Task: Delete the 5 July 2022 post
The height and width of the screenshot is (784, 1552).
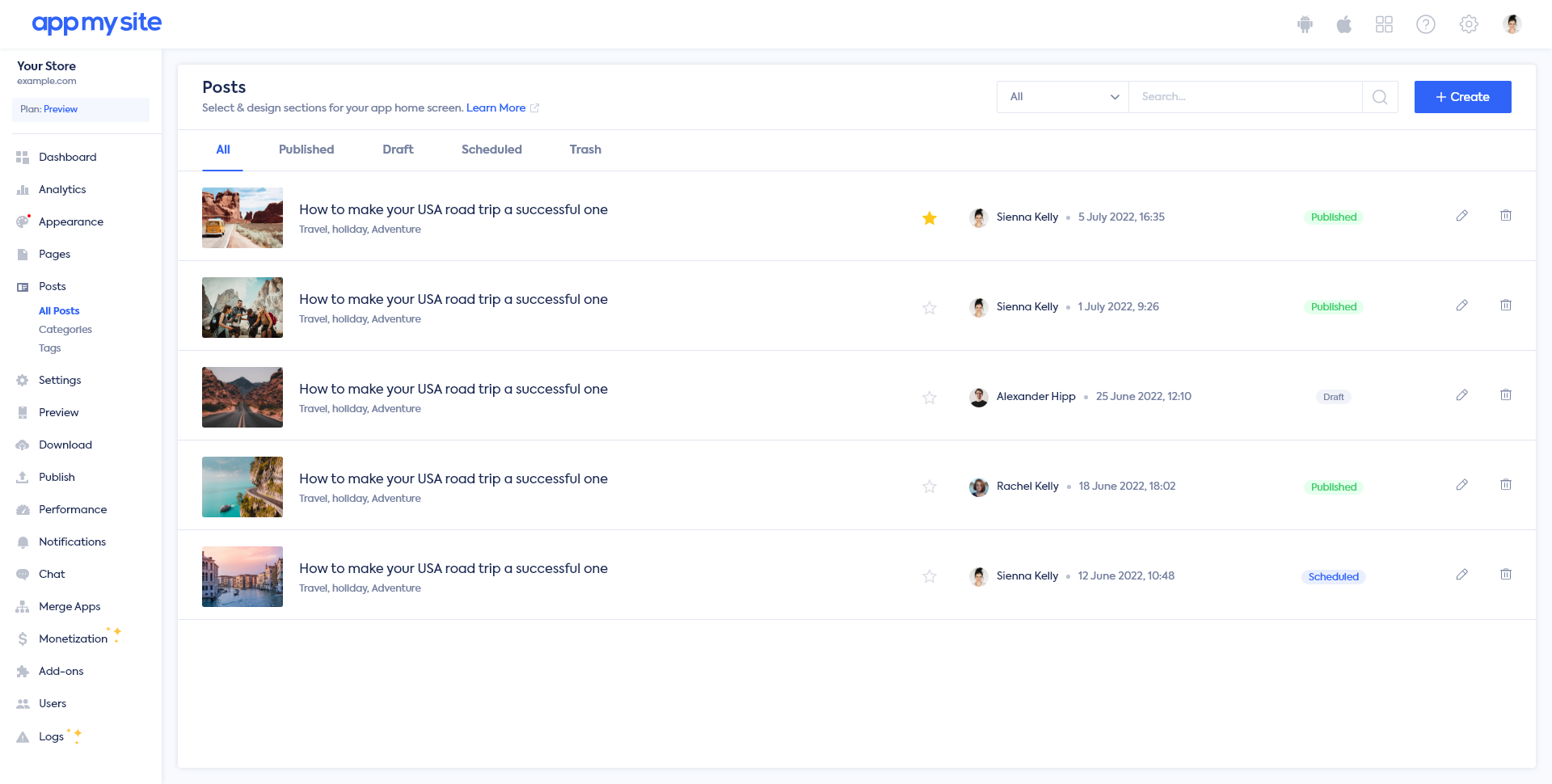Action: tap(1506, 216)
